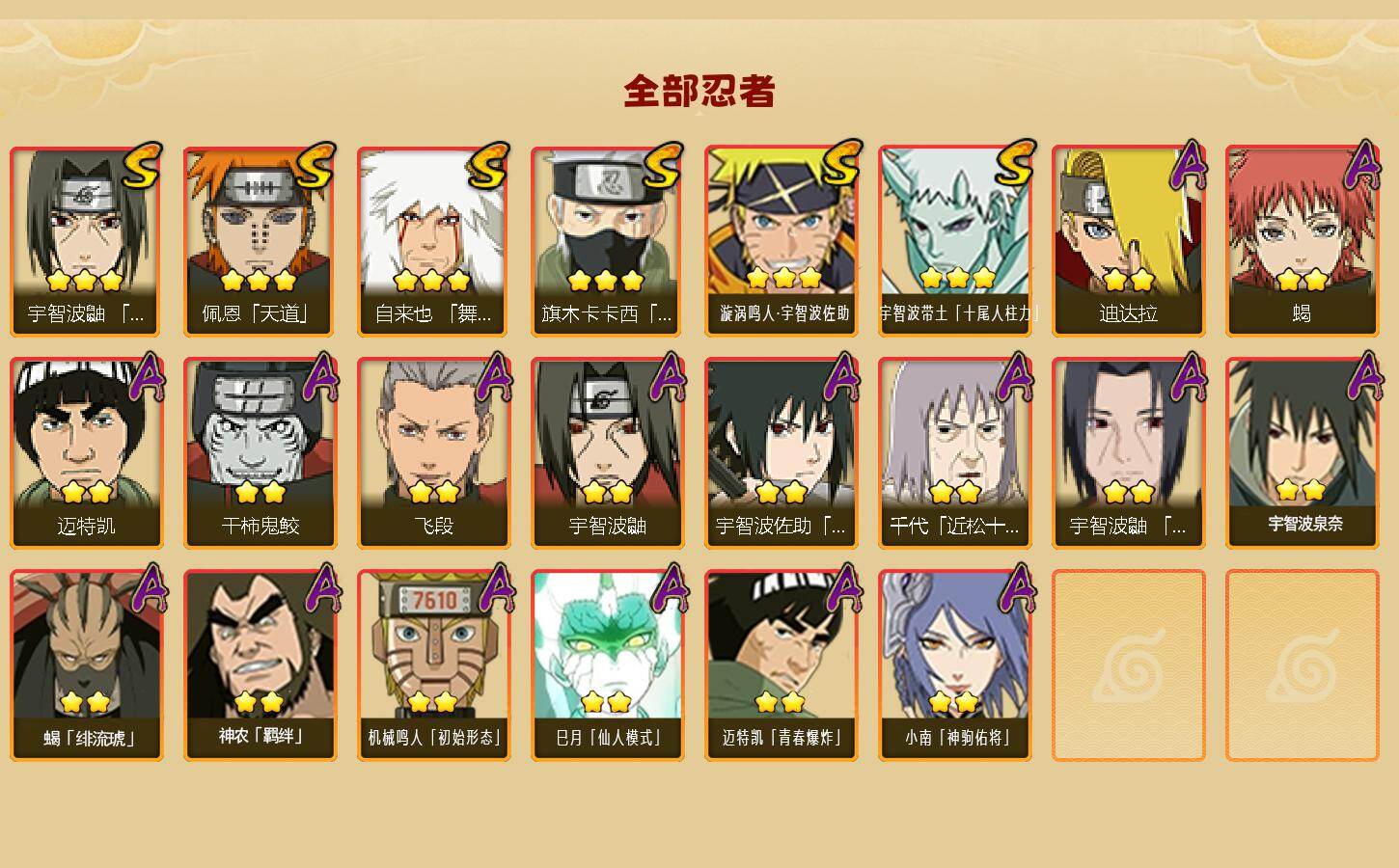Open the 宇智波泉奈 ninja card
The height and width of the screenshot is (868, 1399).
click(x=1302, y=453)
